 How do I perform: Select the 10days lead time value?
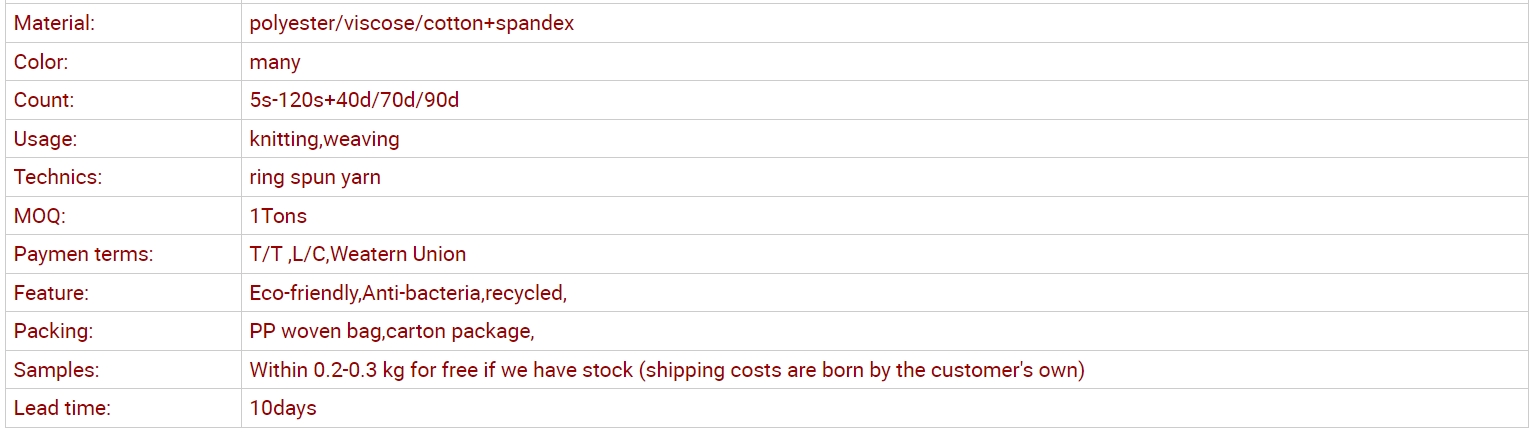283,408
